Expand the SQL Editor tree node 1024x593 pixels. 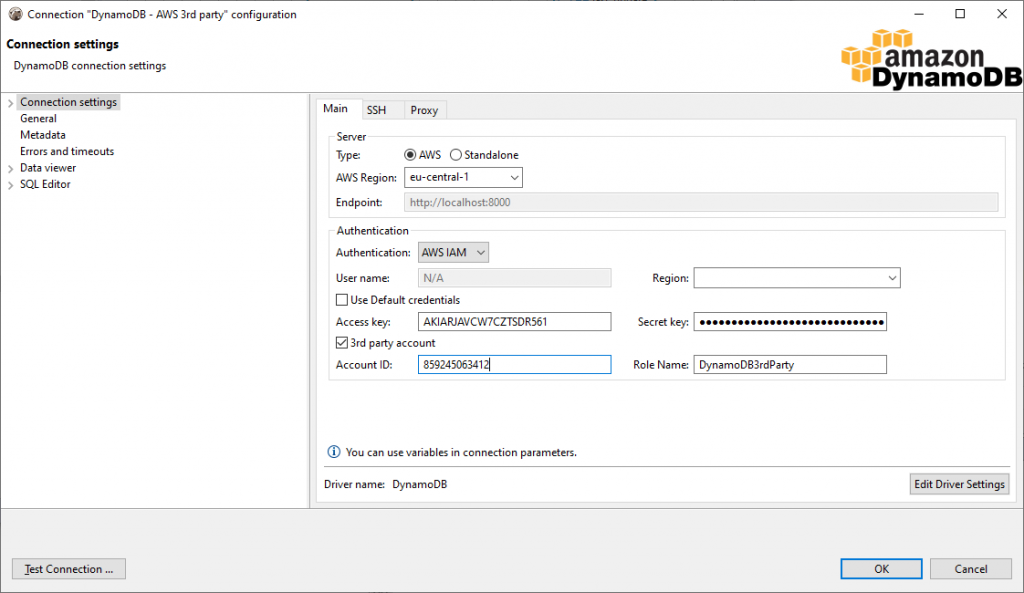click(10, 185)
